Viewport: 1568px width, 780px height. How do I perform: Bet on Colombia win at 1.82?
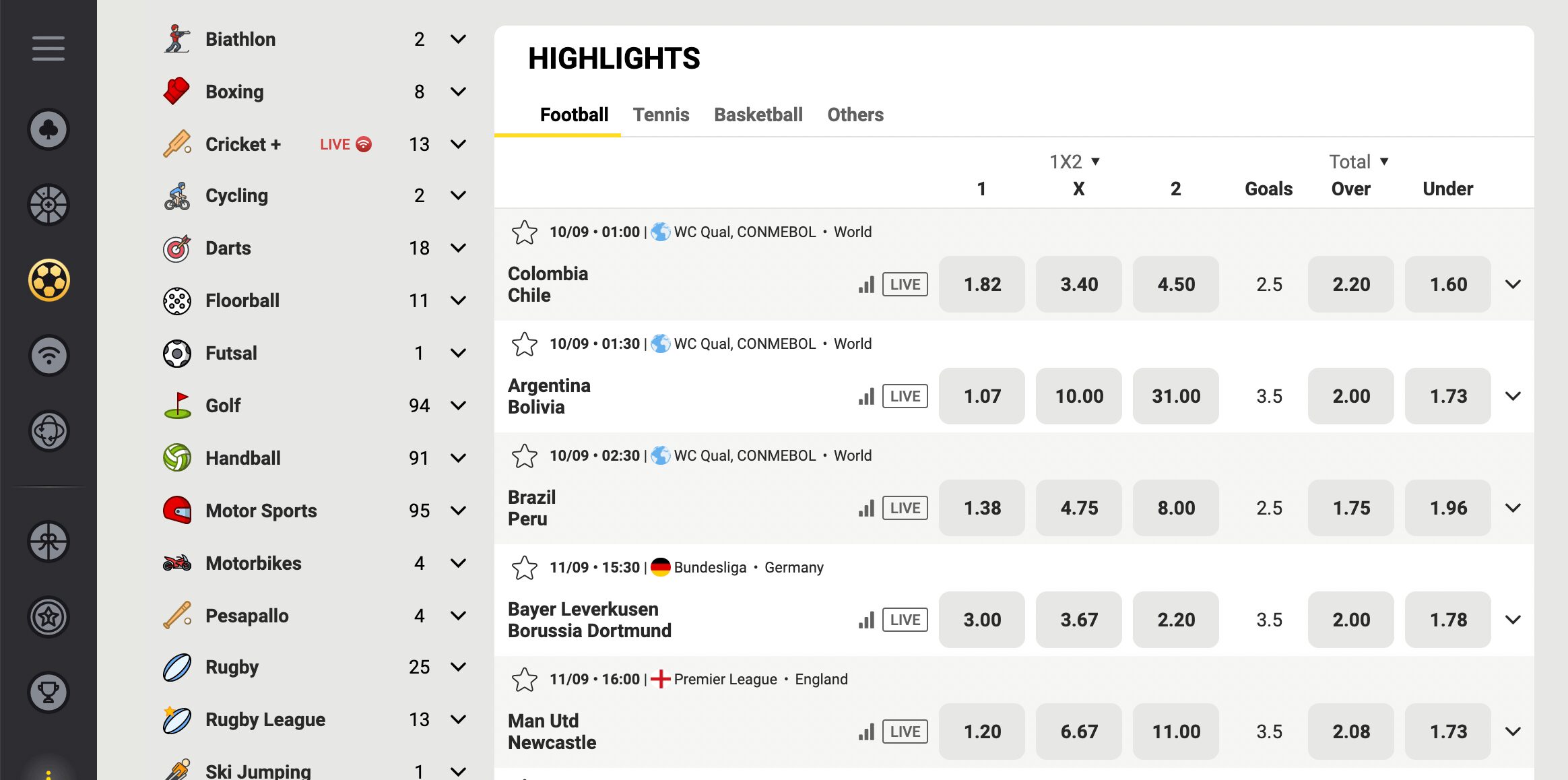[x=982, y=284]
